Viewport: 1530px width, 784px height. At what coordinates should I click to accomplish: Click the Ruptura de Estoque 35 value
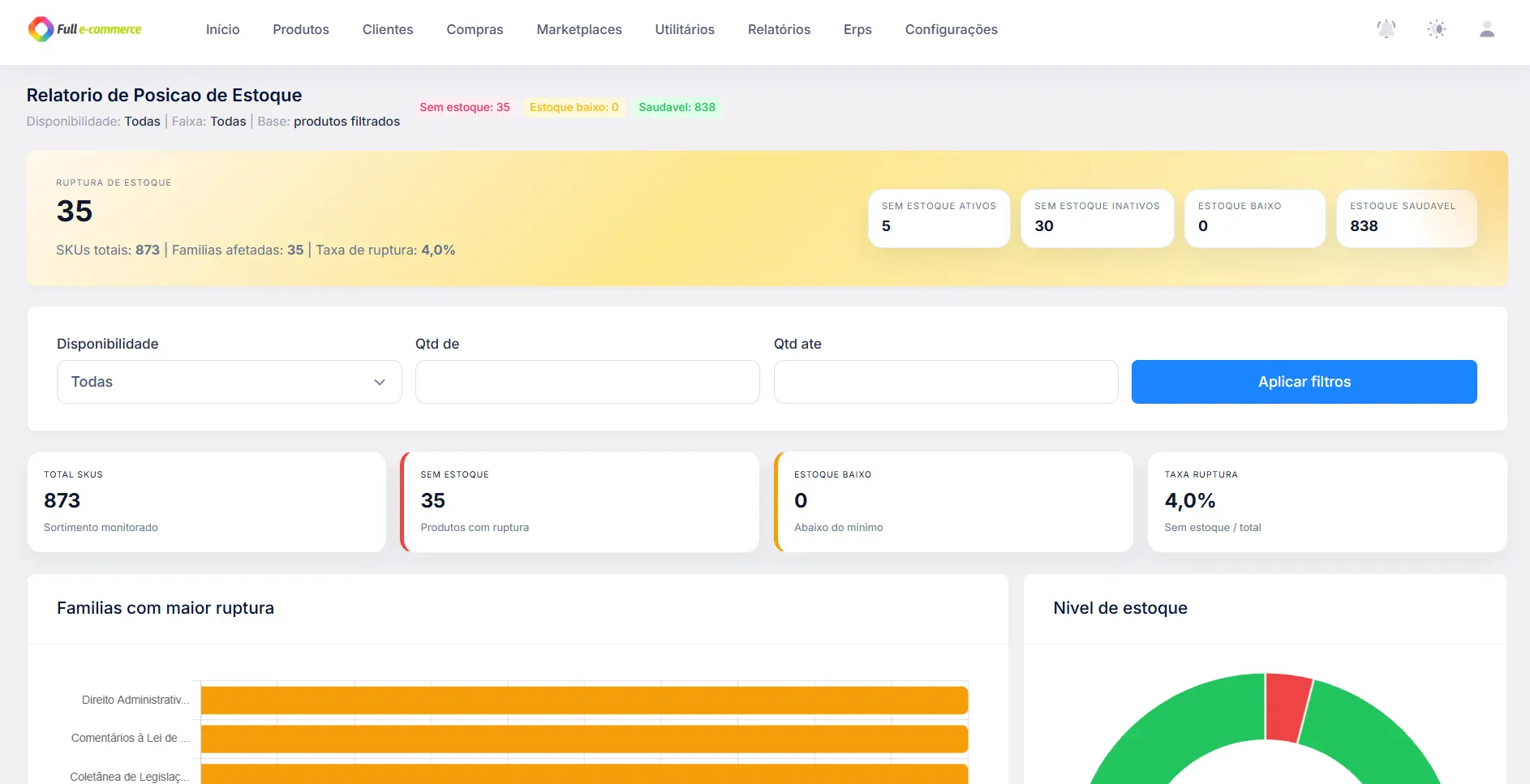tap(75, 211)
